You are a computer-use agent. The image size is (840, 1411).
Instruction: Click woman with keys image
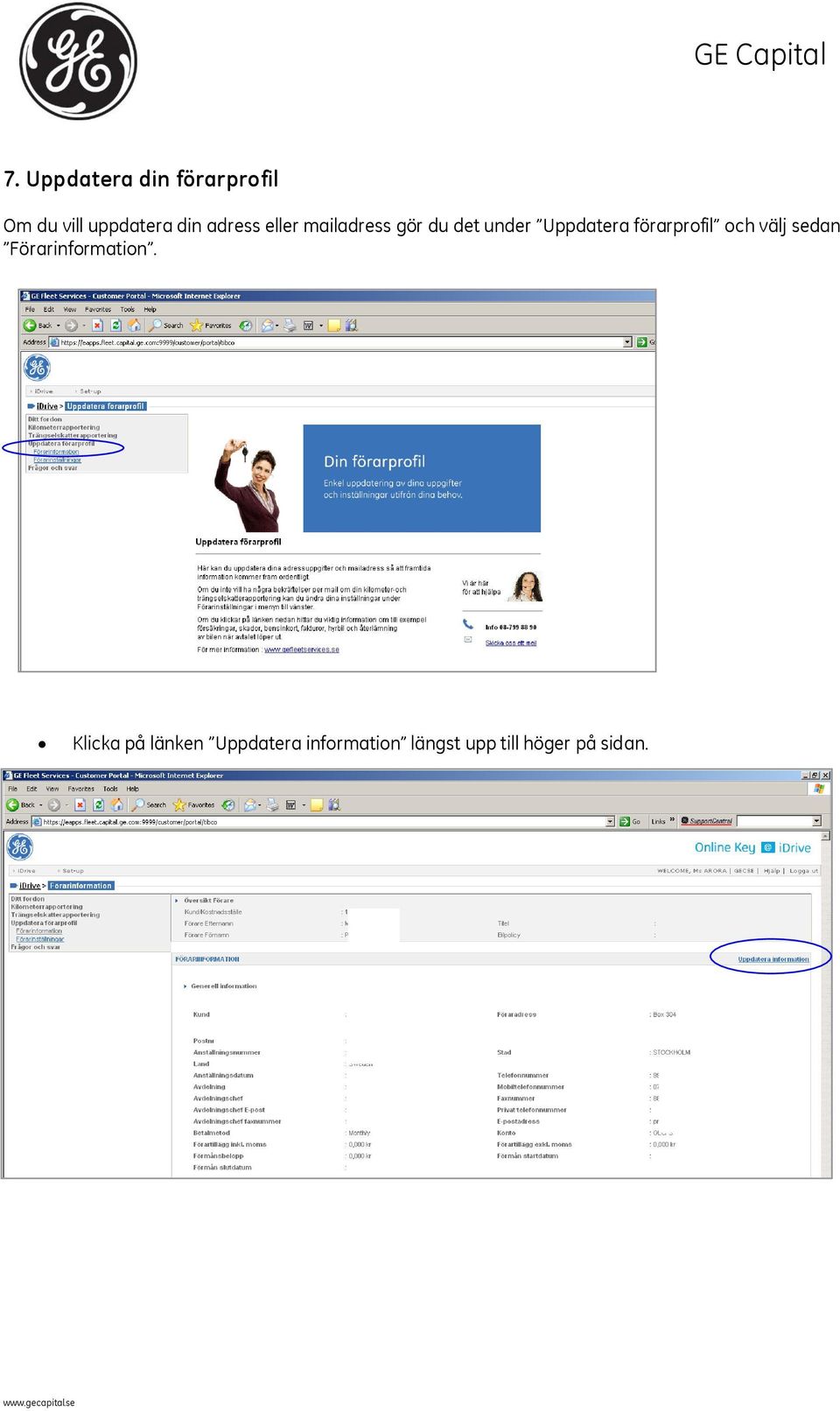click(x=247, y=486)
